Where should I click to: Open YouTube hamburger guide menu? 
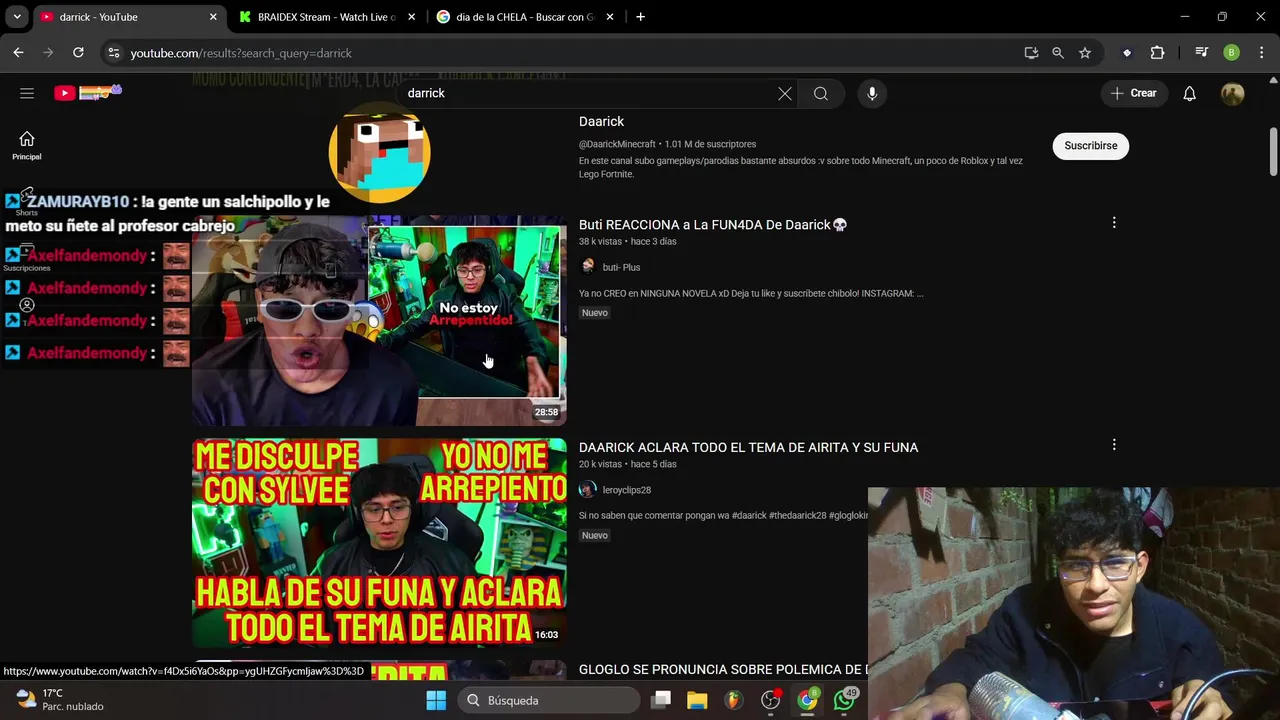click(x=27, y=93)
